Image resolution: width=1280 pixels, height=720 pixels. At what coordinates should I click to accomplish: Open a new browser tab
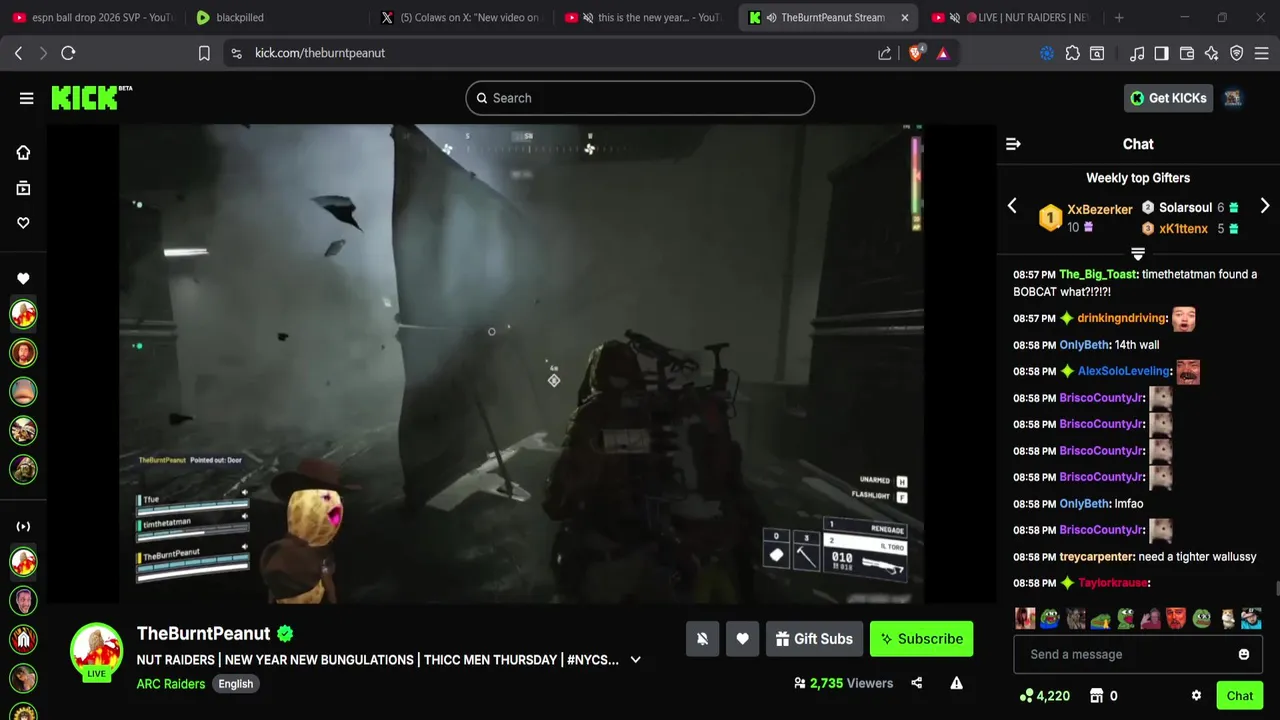click(1119, 17)
